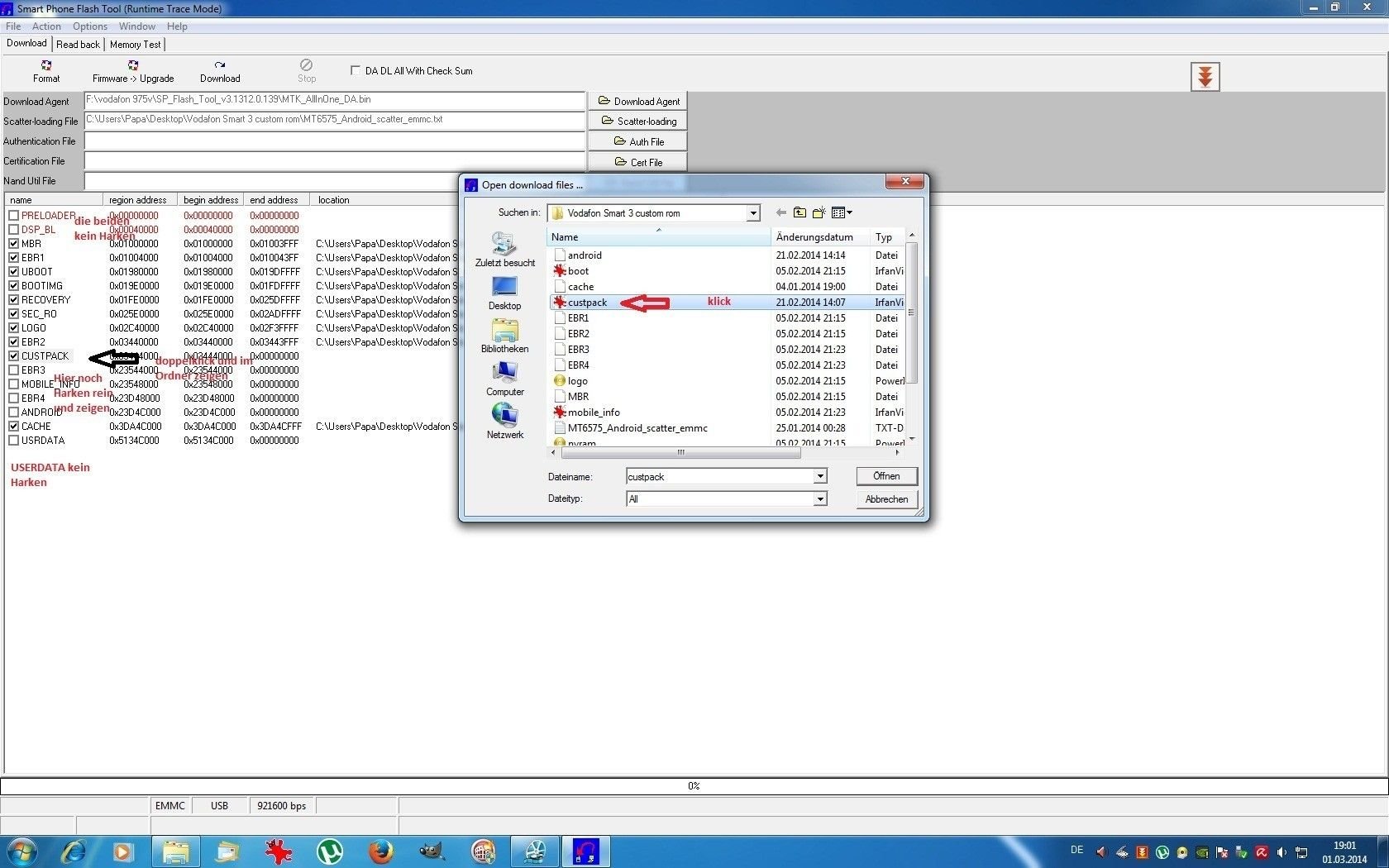Screen dimensions: 1389x868
Task: Open the Options menu
Action: click(89, 26)
